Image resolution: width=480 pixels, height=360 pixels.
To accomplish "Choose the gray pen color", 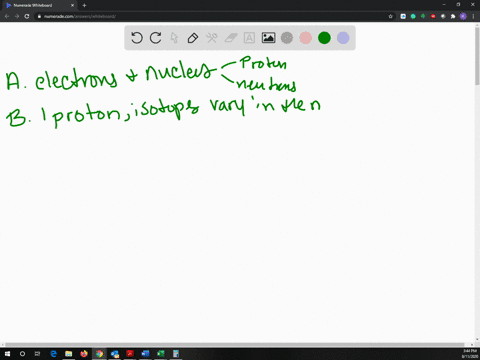I will point(287,38).
